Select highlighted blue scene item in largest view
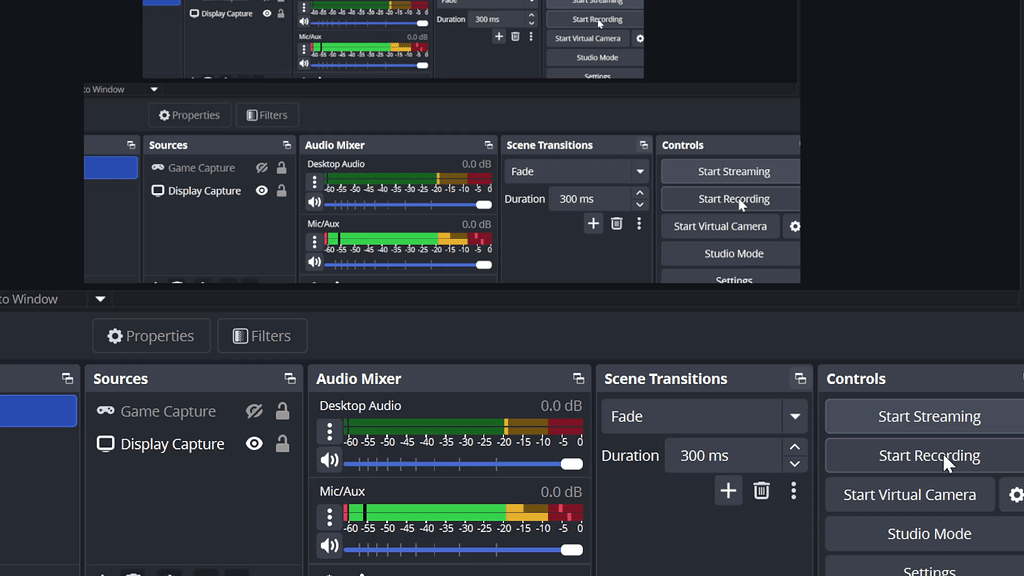This screenshot has height=576, width=1024. 39,411
